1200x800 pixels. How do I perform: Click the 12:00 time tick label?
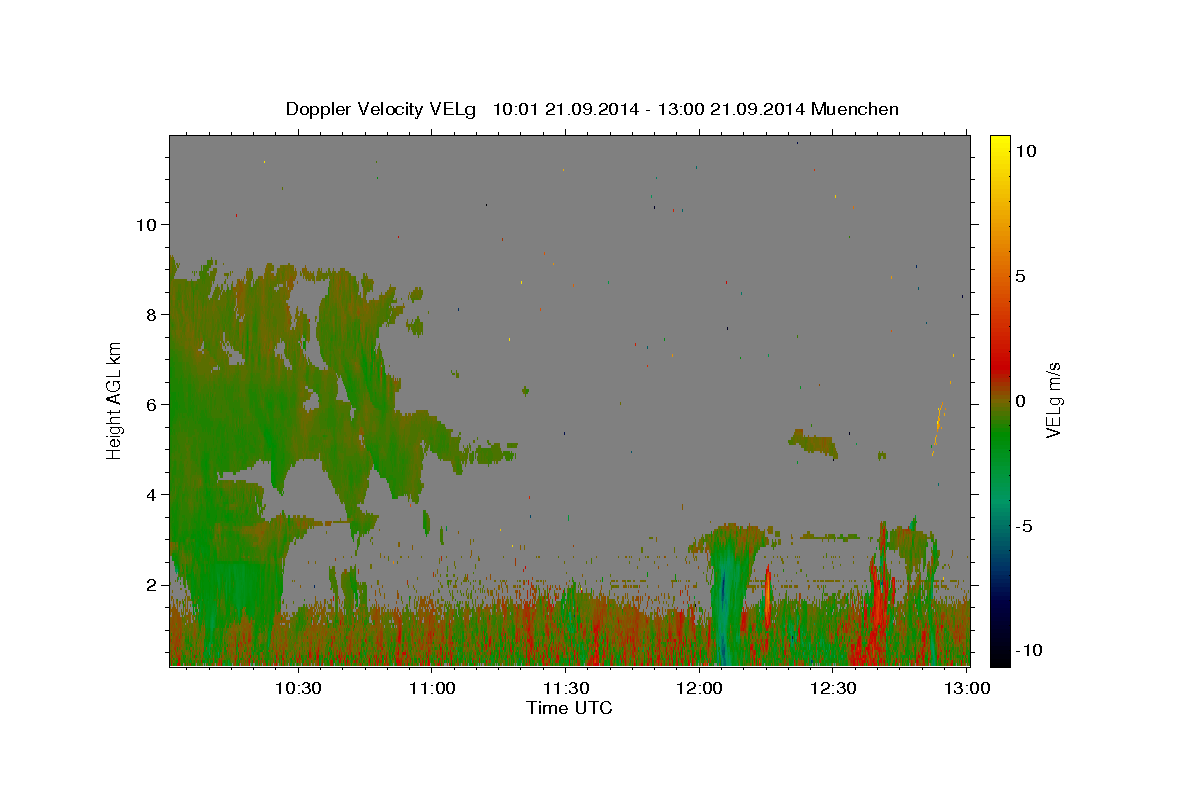[699, 688]
